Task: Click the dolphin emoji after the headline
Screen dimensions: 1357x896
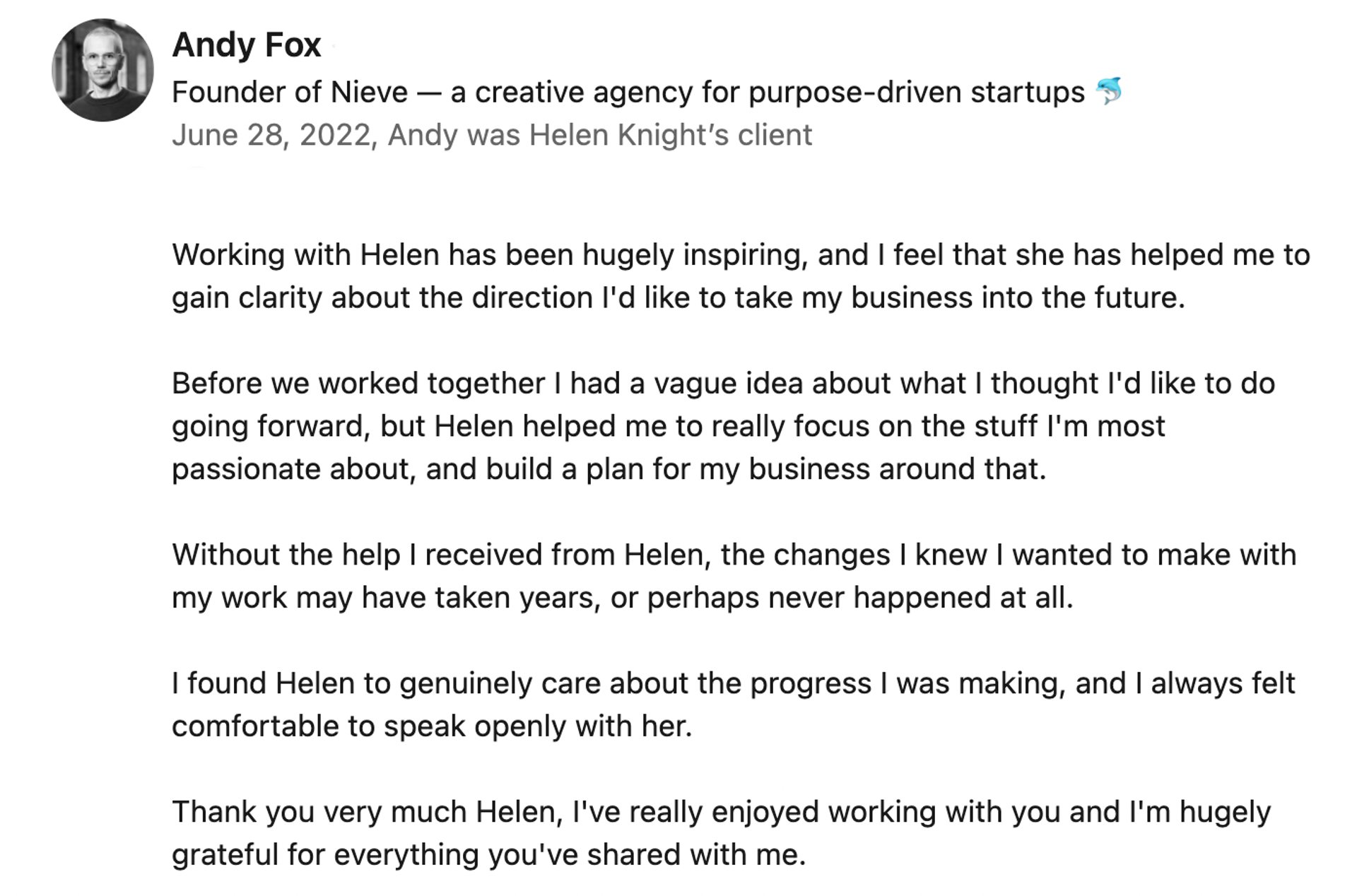Action: tap(1109, 91)
